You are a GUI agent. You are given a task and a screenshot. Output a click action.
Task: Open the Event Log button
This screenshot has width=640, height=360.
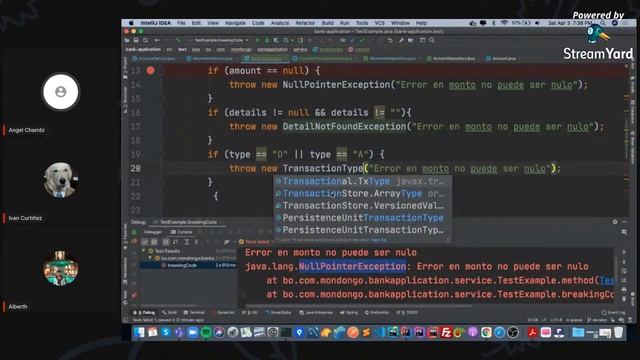613,313
